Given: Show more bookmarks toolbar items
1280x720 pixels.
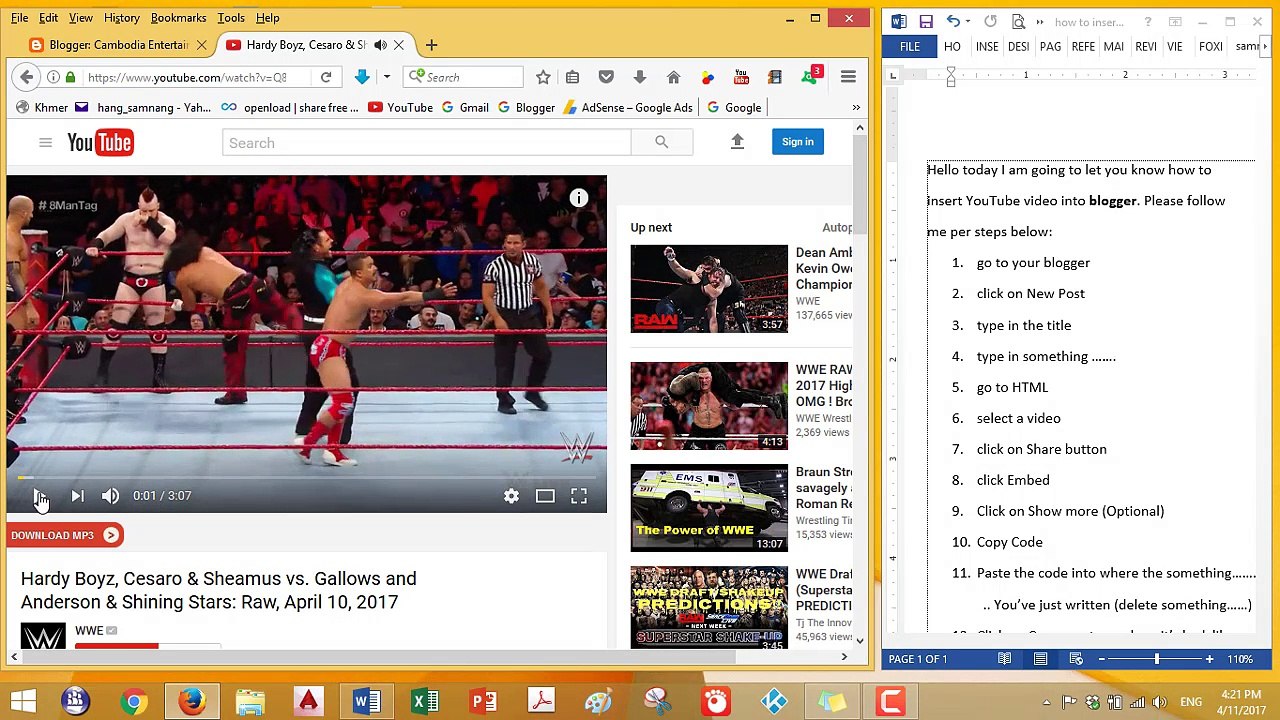Looking at the screenshot, I should tap(856, 108).
